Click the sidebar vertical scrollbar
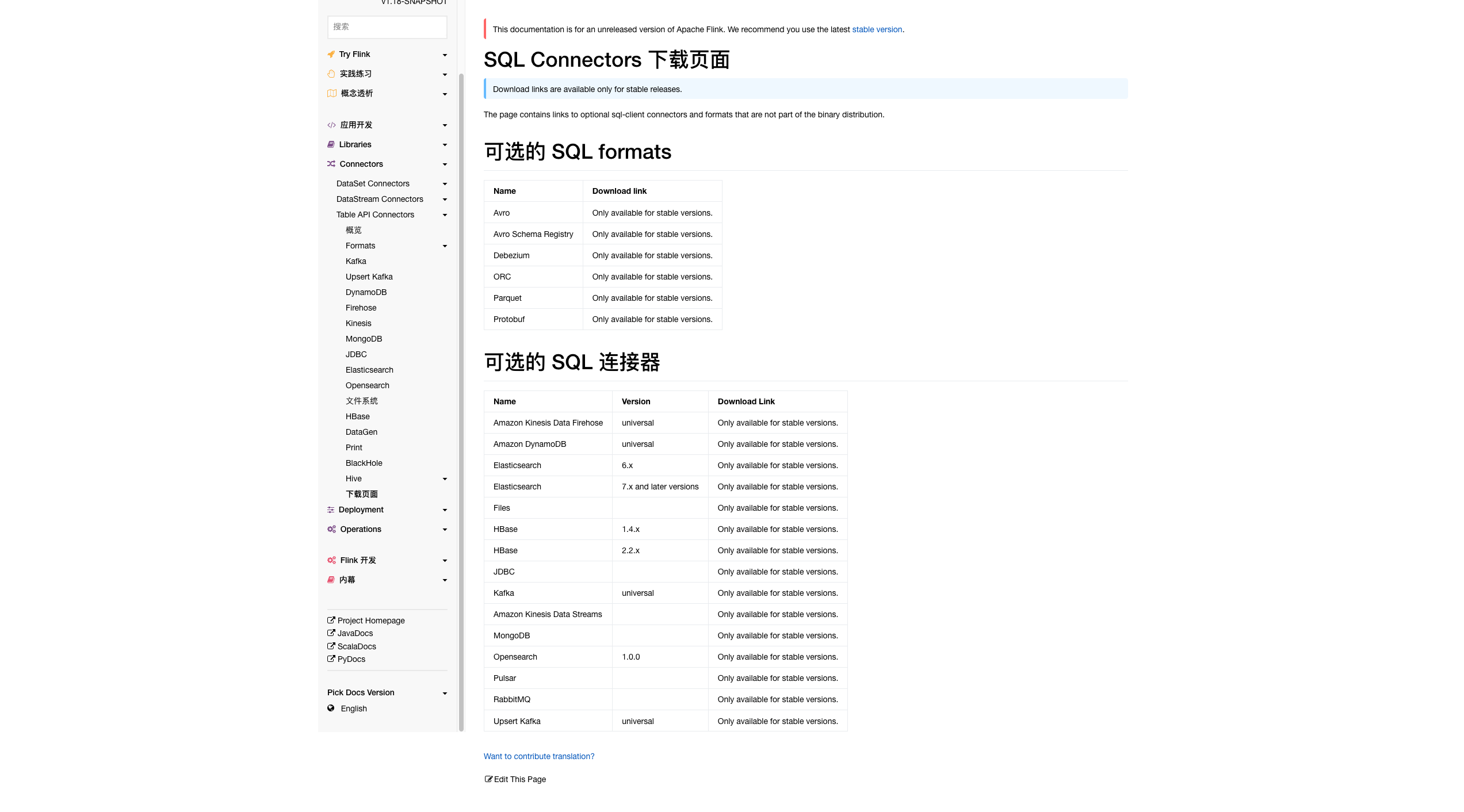 (461, 403)
